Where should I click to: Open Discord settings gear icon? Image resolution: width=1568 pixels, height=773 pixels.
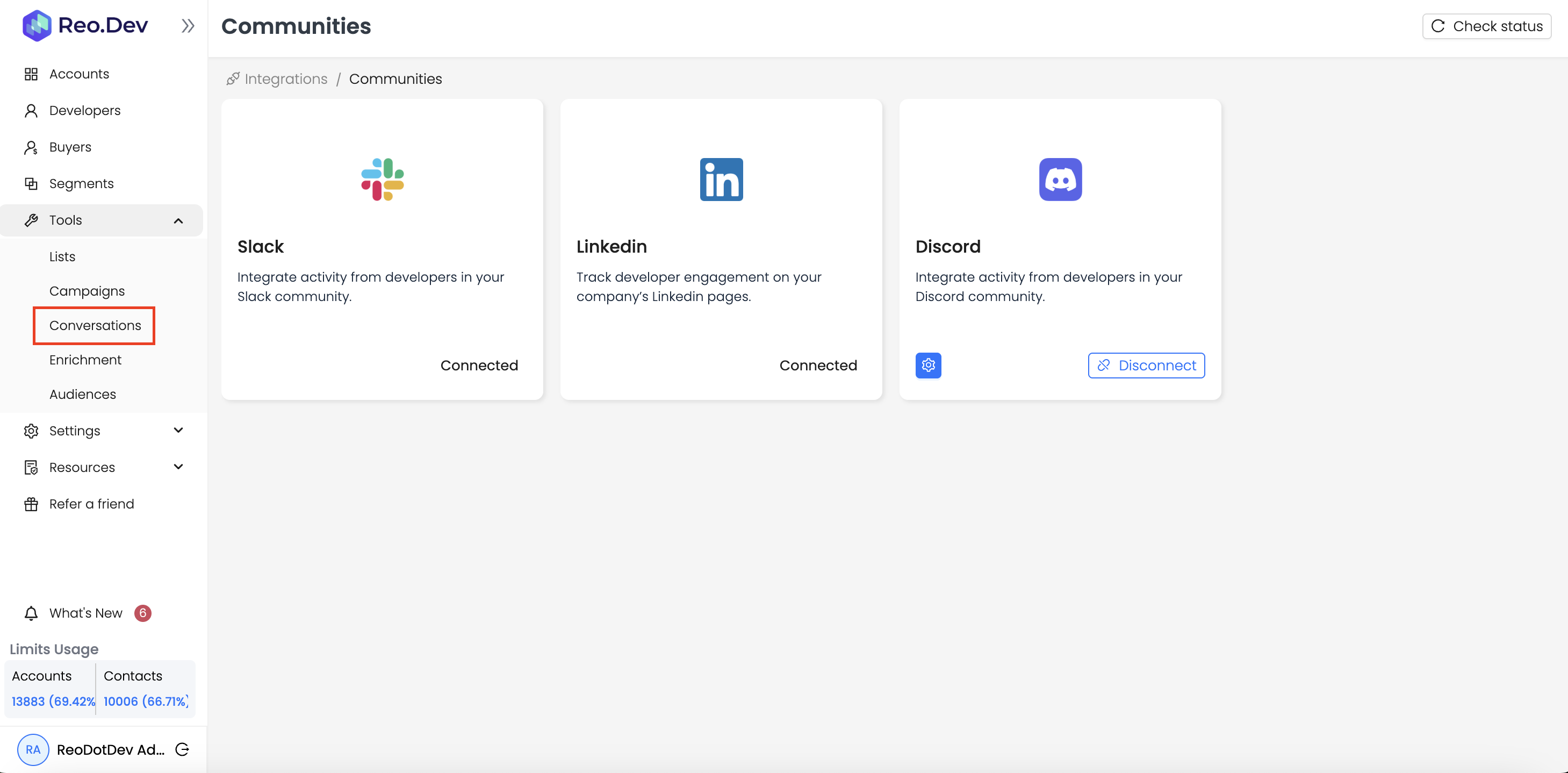click(x=927, y=366)
